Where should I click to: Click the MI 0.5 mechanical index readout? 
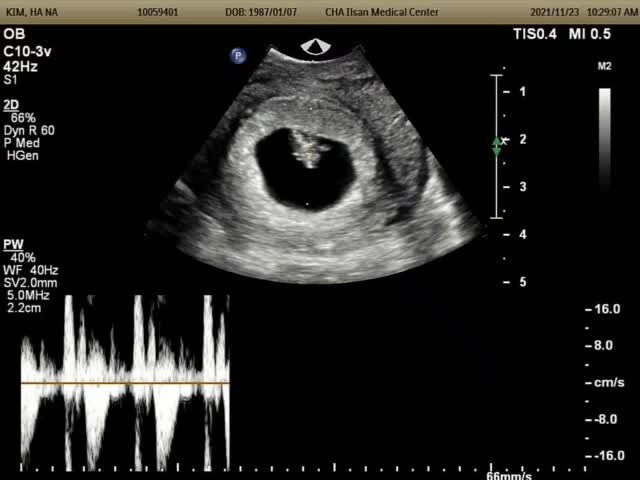point(590,34)
